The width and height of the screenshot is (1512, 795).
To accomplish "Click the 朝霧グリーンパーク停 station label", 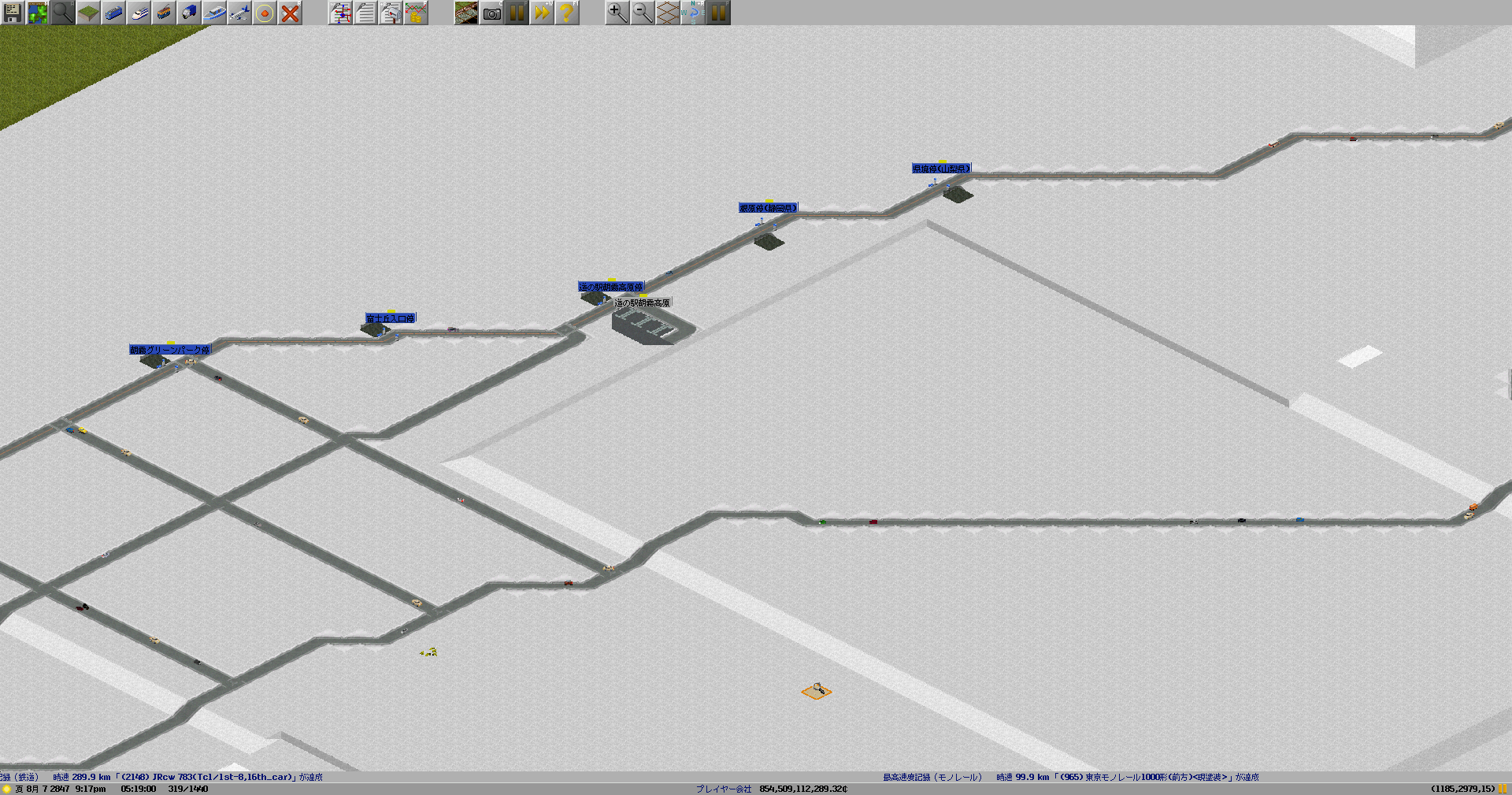I will 170,350.
